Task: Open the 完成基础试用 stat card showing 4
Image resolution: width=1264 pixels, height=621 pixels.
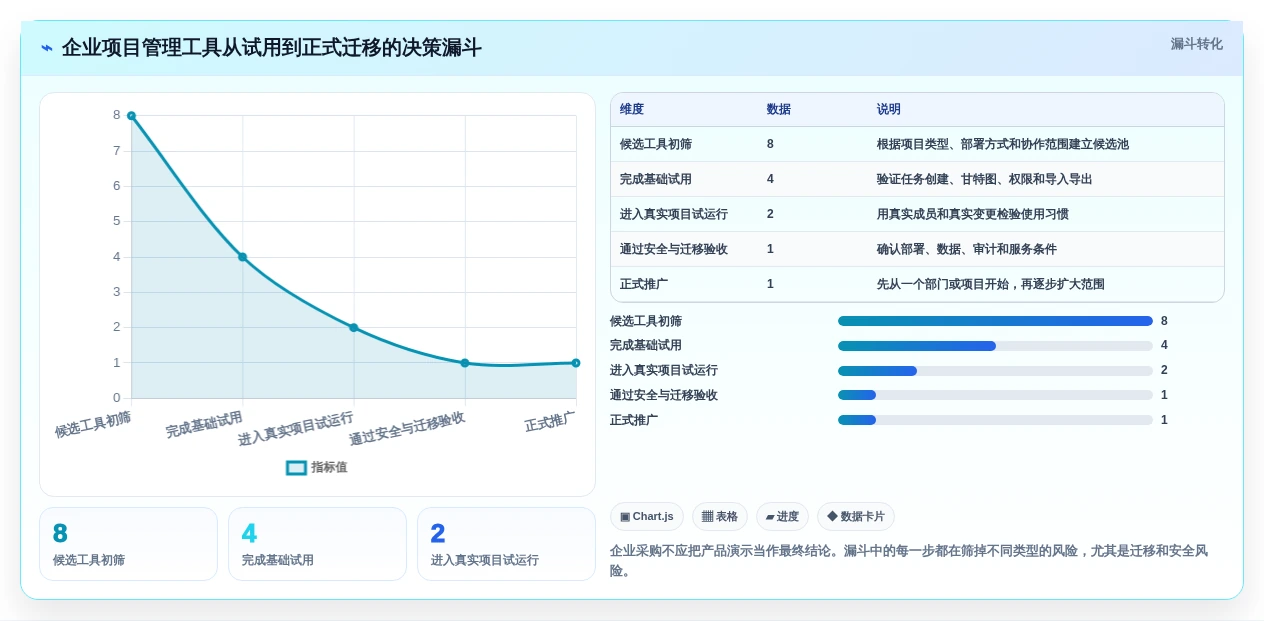Action: (317, 544)
